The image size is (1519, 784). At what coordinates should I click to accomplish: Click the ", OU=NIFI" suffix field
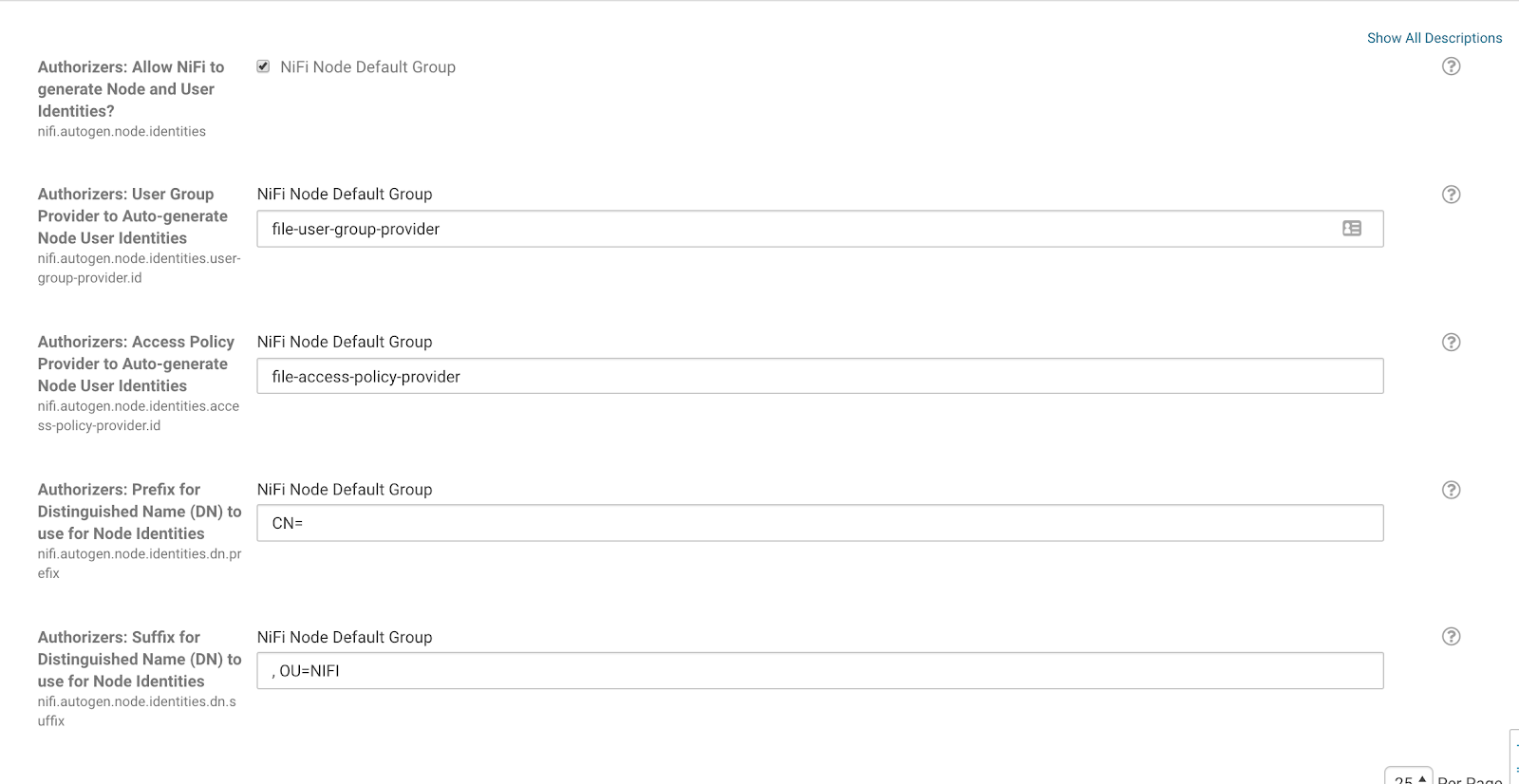click(x=819, y=671)
